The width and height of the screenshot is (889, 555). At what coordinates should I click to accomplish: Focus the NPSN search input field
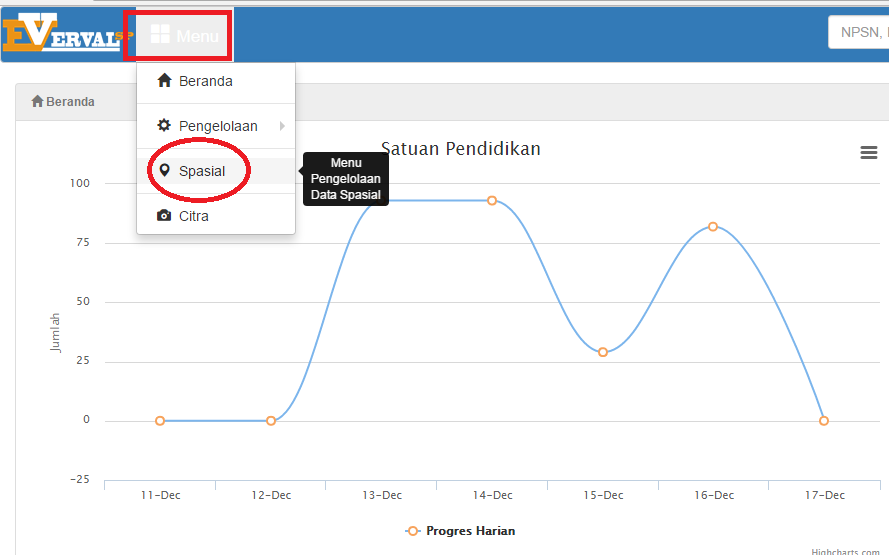tap(858, 32)
